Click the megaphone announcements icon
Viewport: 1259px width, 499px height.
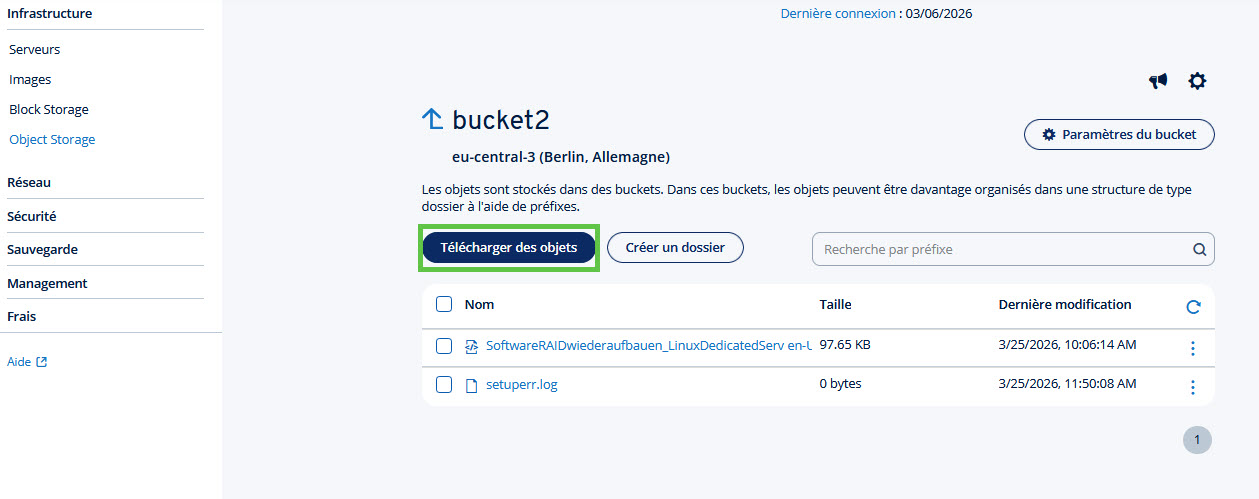(x=1158, y=81)
